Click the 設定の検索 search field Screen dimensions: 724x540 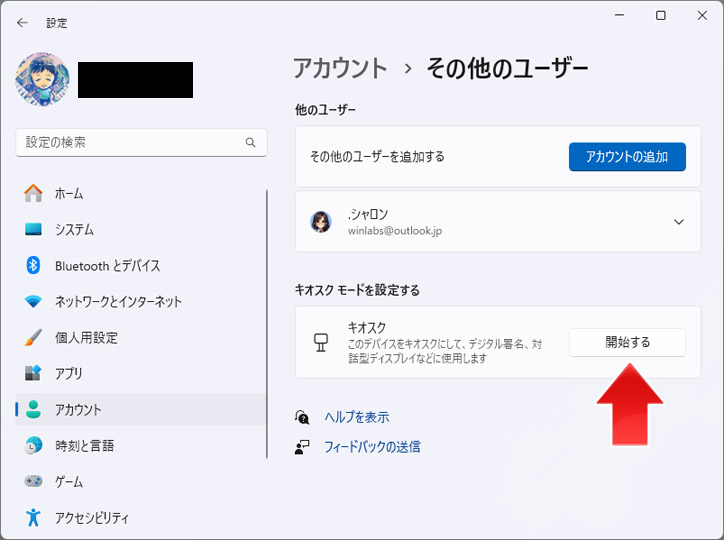click(141, 143)
